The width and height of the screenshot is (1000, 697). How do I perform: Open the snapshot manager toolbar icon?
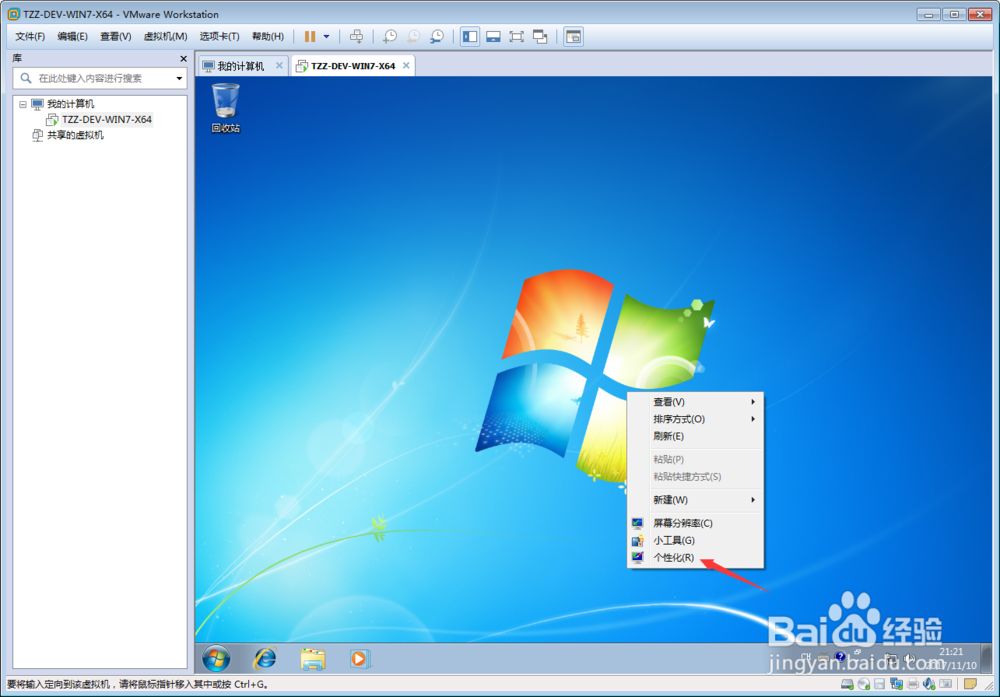pyautogui.click(x=437, y=36)
